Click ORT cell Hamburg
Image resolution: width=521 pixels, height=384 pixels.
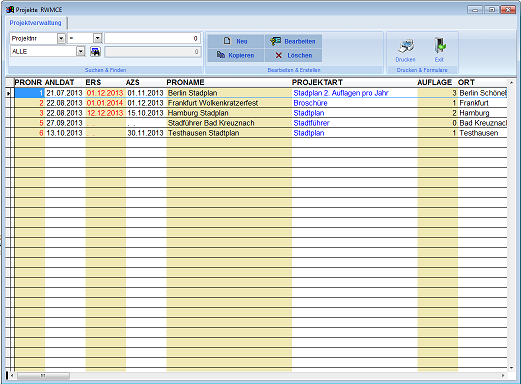474,113
